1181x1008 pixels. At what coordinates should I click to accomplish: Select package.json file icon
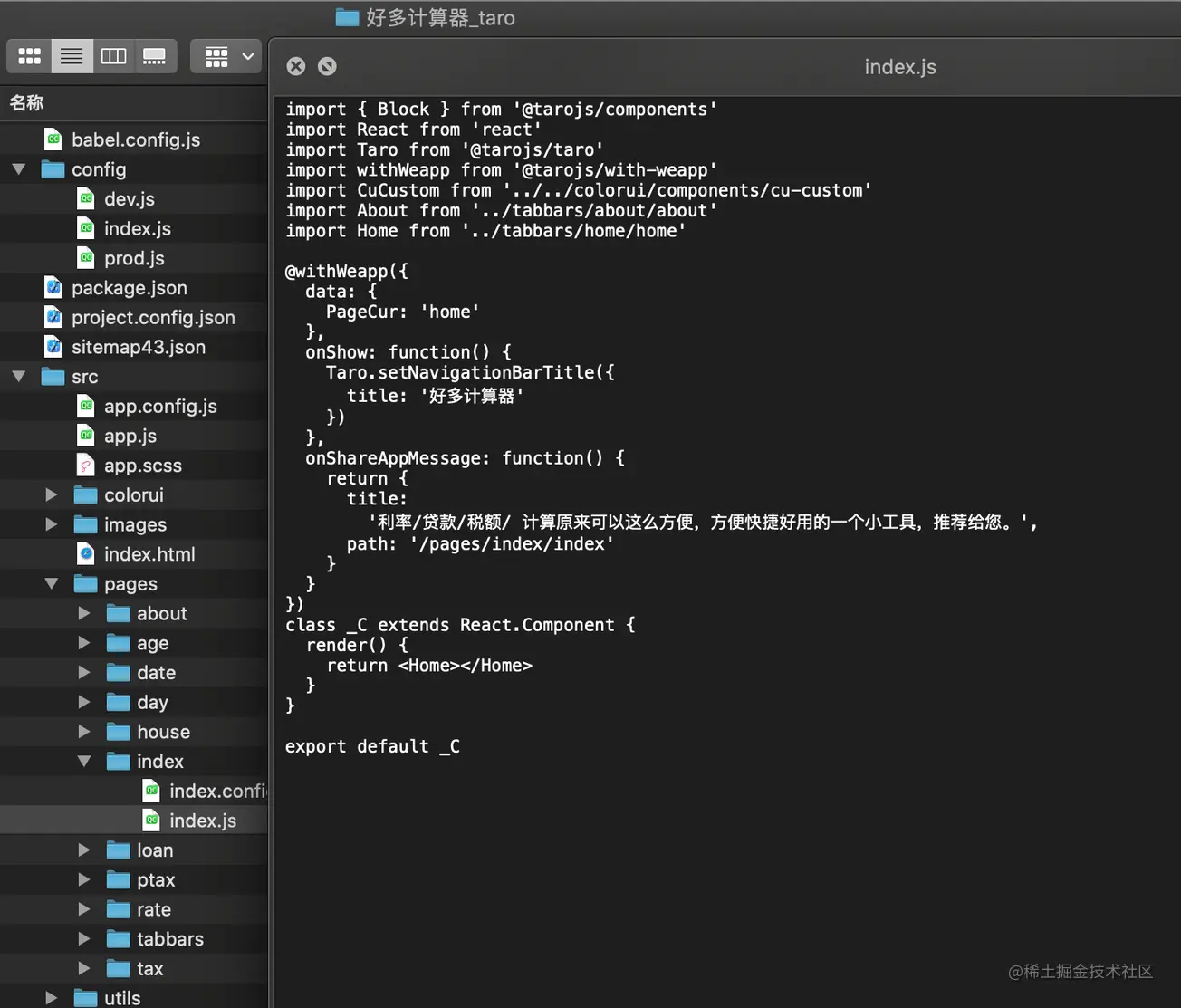53,288
